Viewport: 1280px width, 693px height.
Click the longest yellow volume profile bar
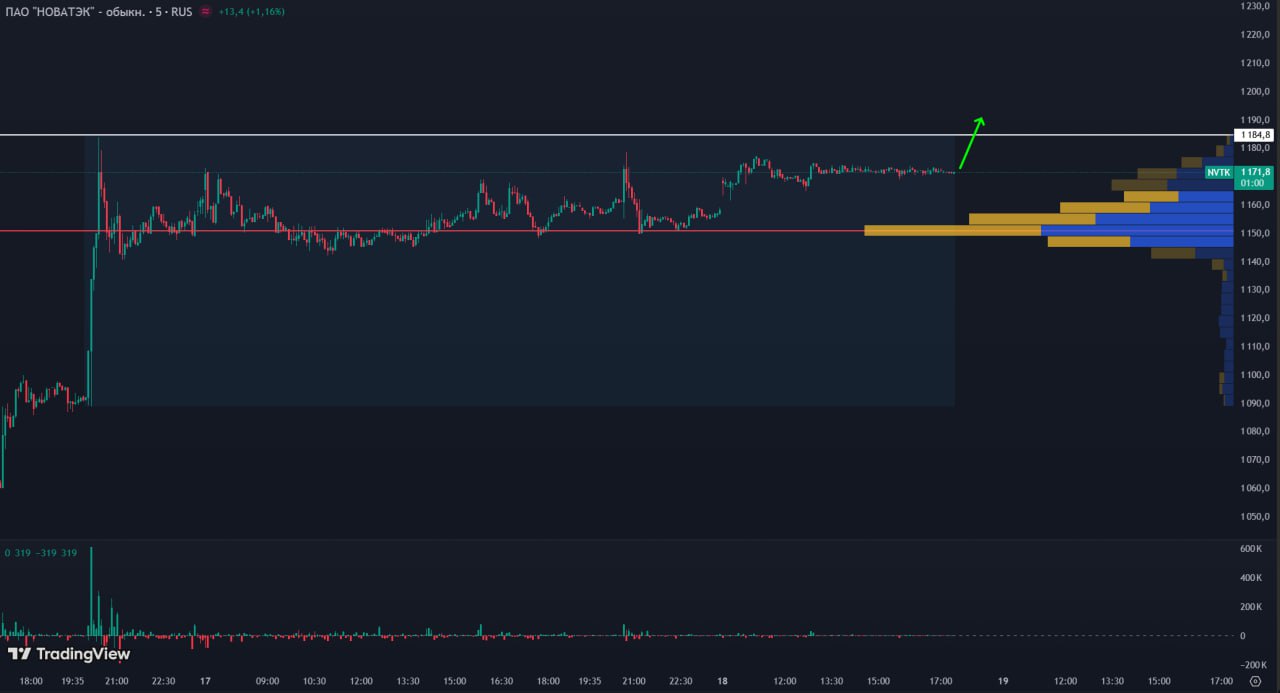(x=951, y=230)
